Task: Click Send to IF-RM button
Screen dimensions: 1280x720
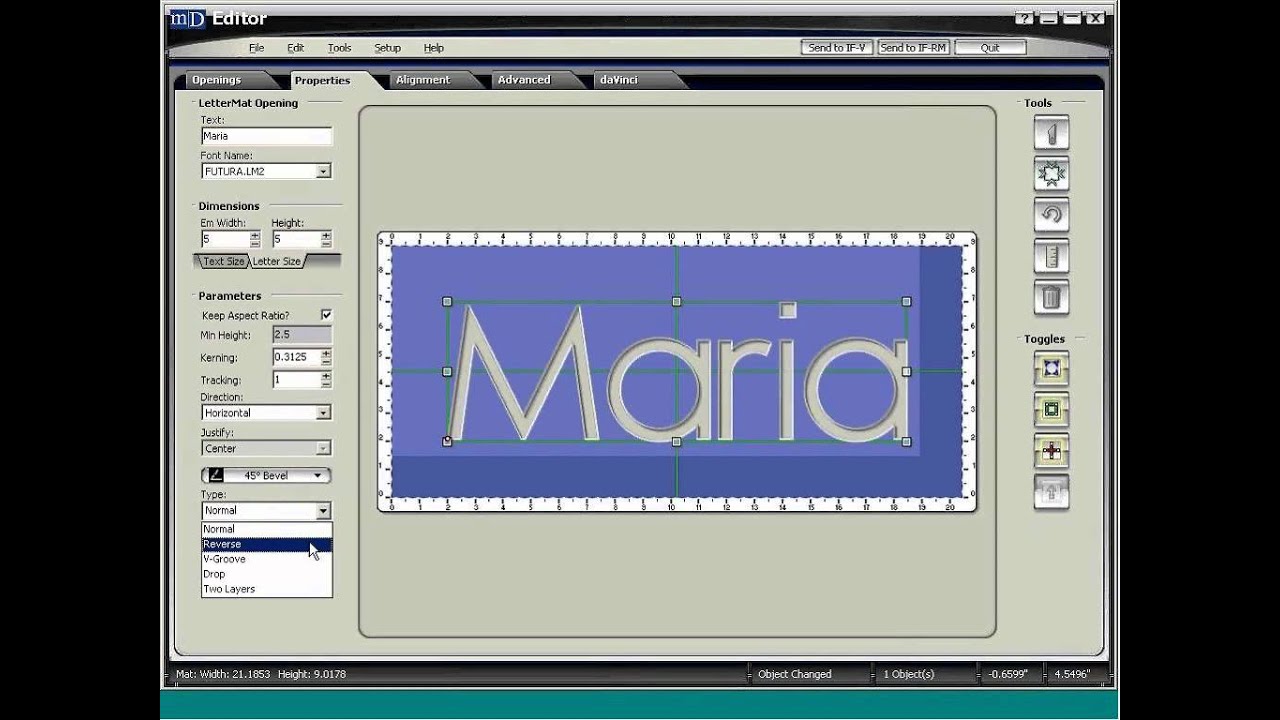Action: (x=913, y=48)
